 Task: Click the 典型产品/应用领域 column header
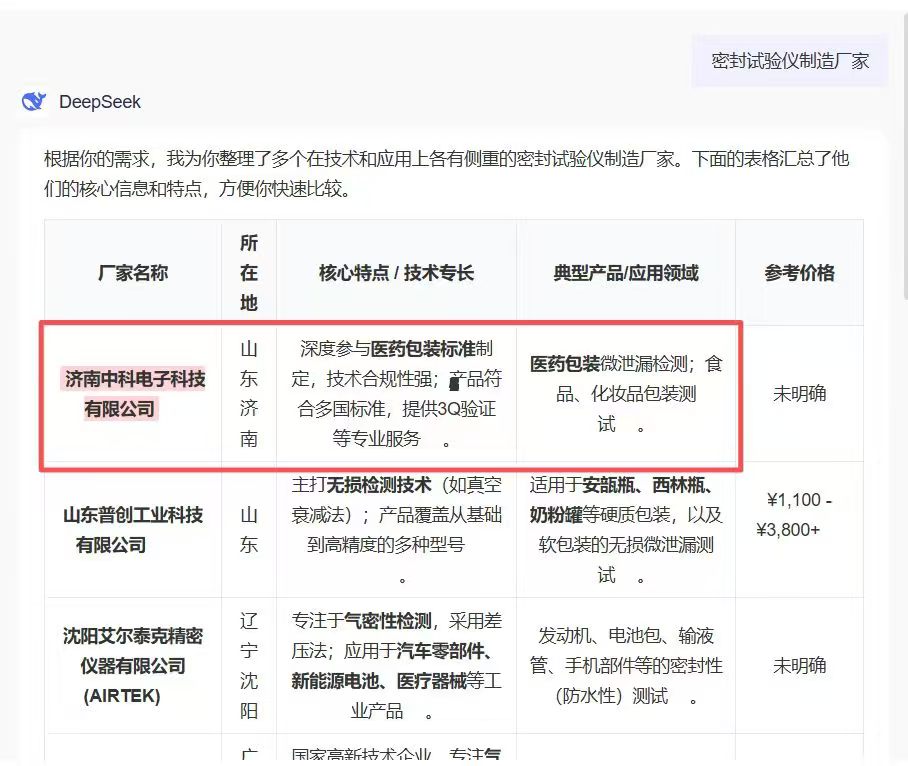tap(626, 272)
